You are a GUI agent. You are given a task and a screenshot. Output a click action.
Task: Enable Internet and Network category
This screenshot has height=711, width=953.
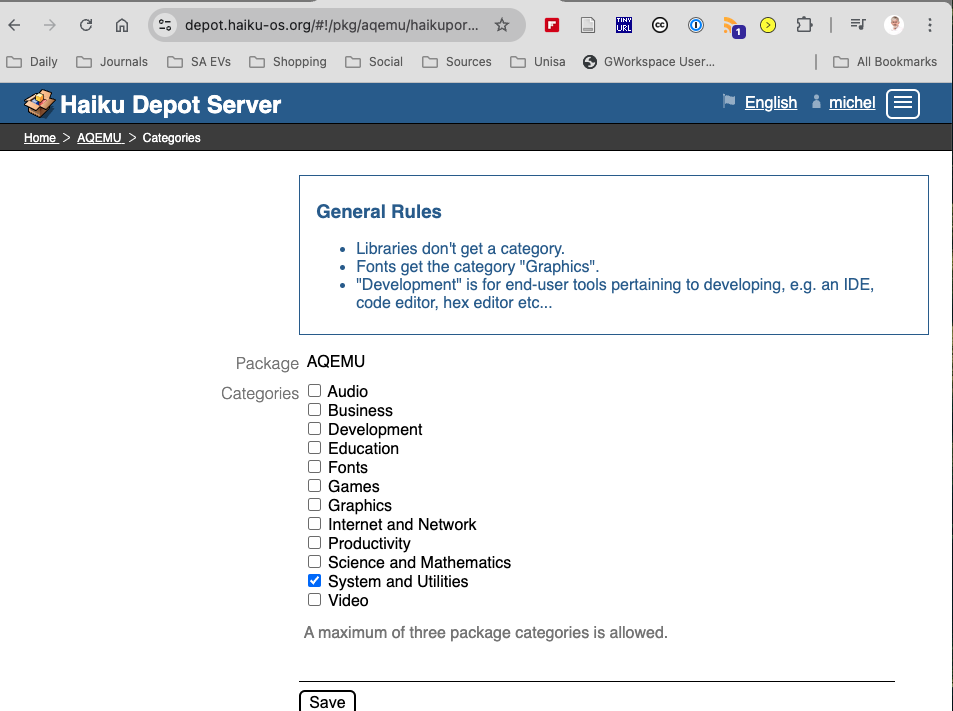pos(314,523)
